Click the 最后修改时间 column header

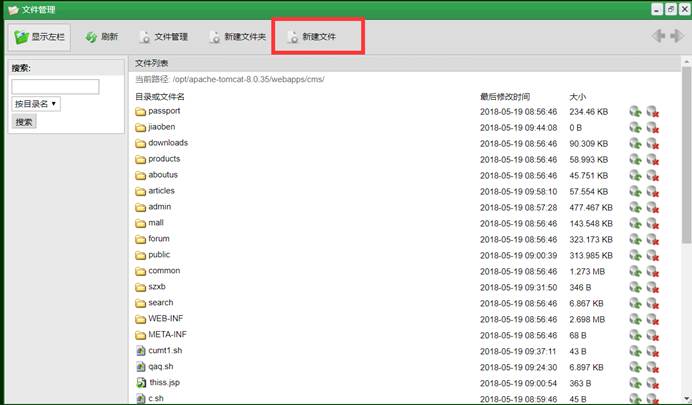[505, 97]
